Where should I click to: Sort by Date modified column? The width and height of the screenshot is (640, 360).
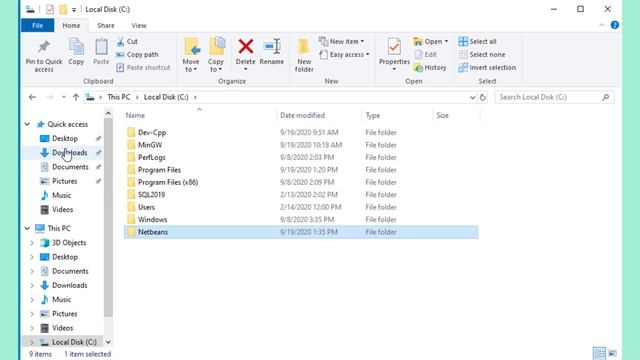click(319, 116)
